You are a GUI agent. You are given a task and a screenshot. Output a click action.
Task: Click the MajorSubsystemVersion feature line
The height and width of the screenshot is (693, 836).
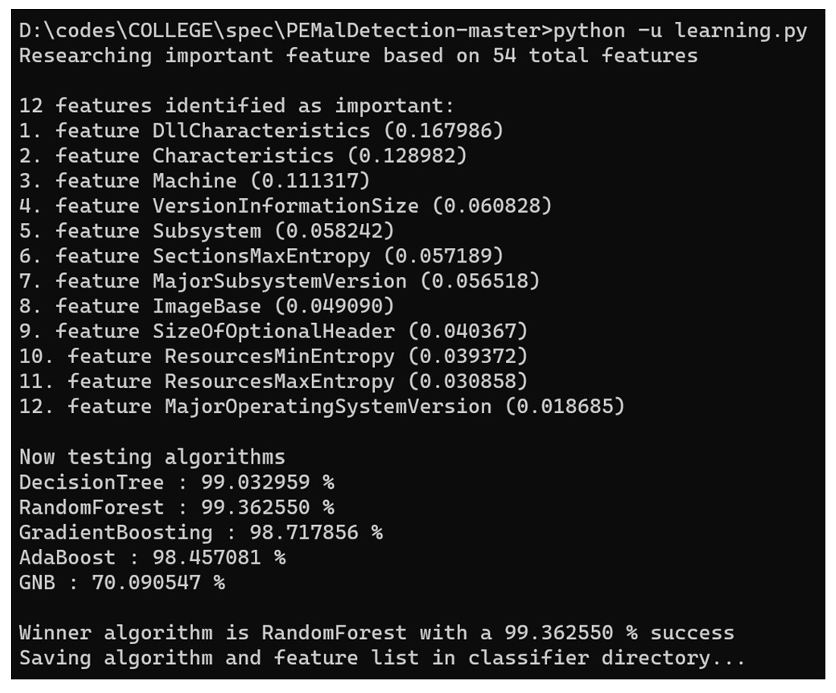coord(279,281)
